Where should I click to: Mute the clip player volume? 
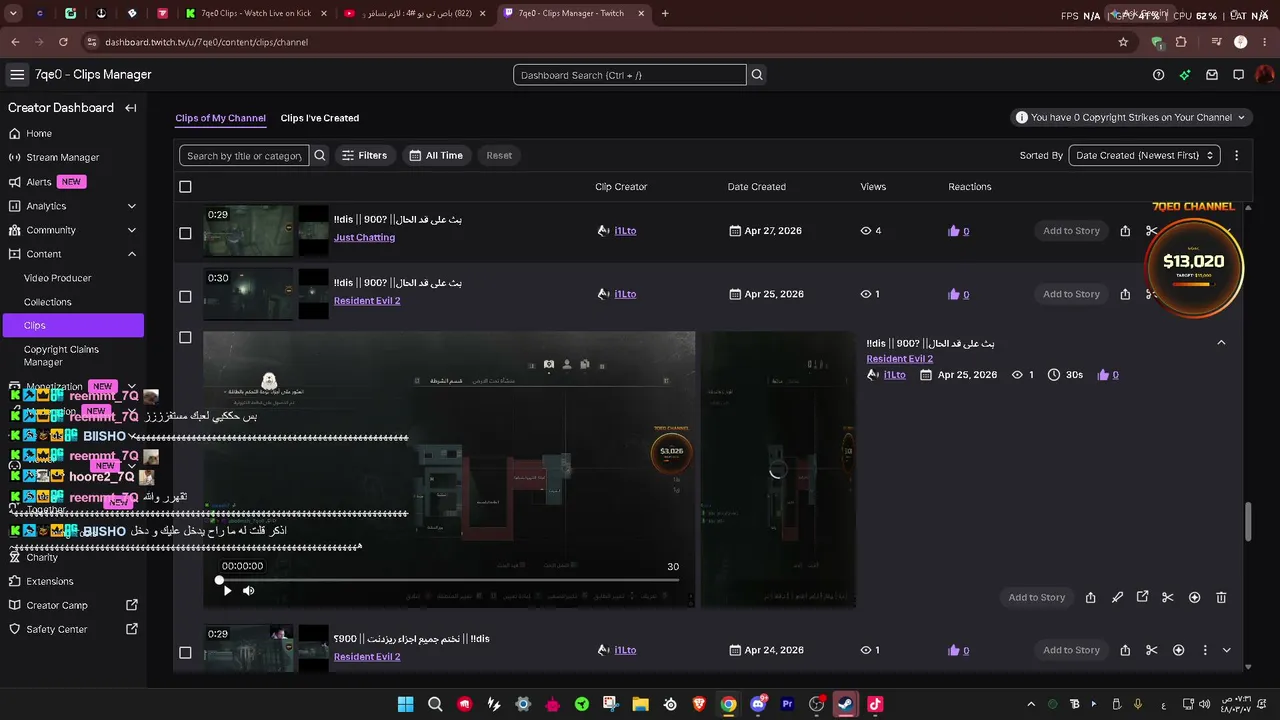coord(249,591)
